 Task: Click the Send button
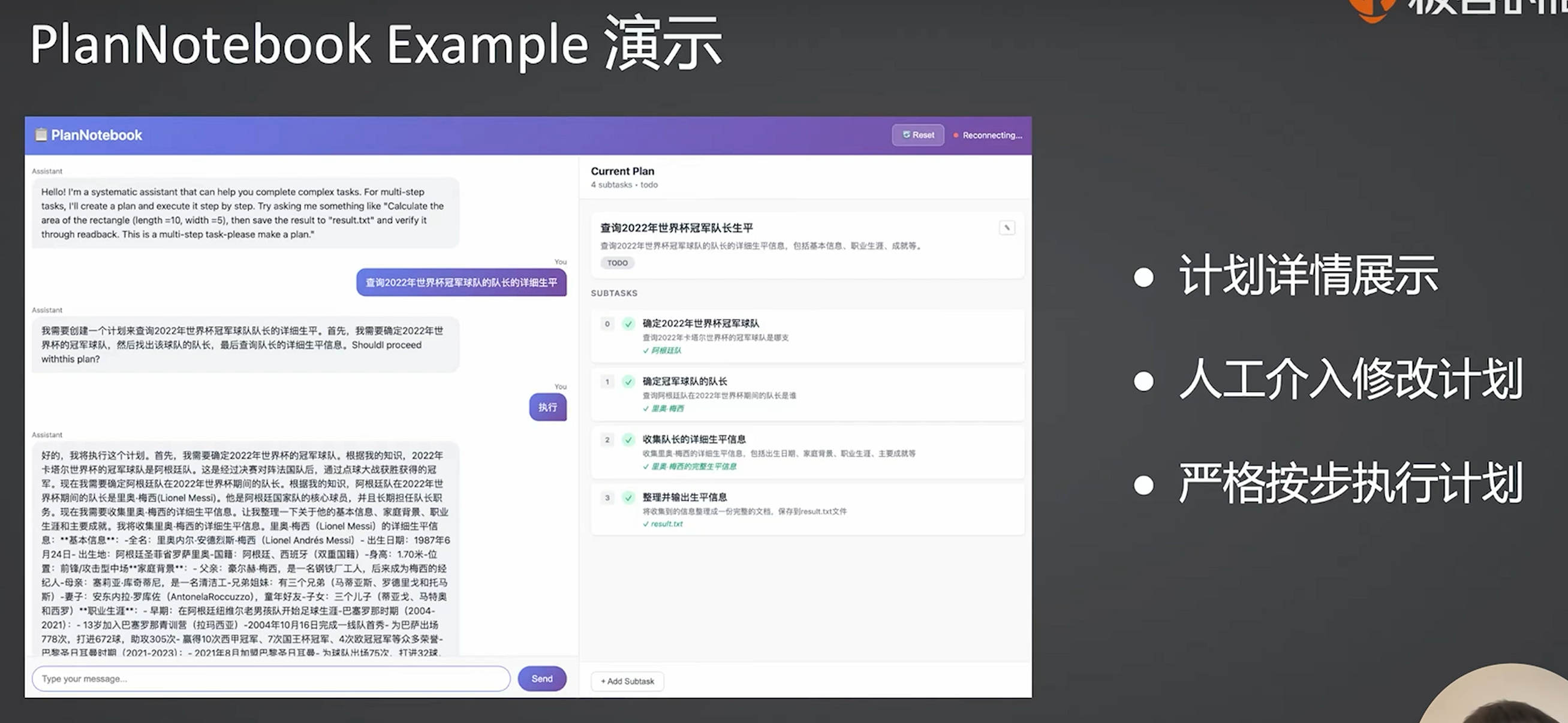click(541, 679)
